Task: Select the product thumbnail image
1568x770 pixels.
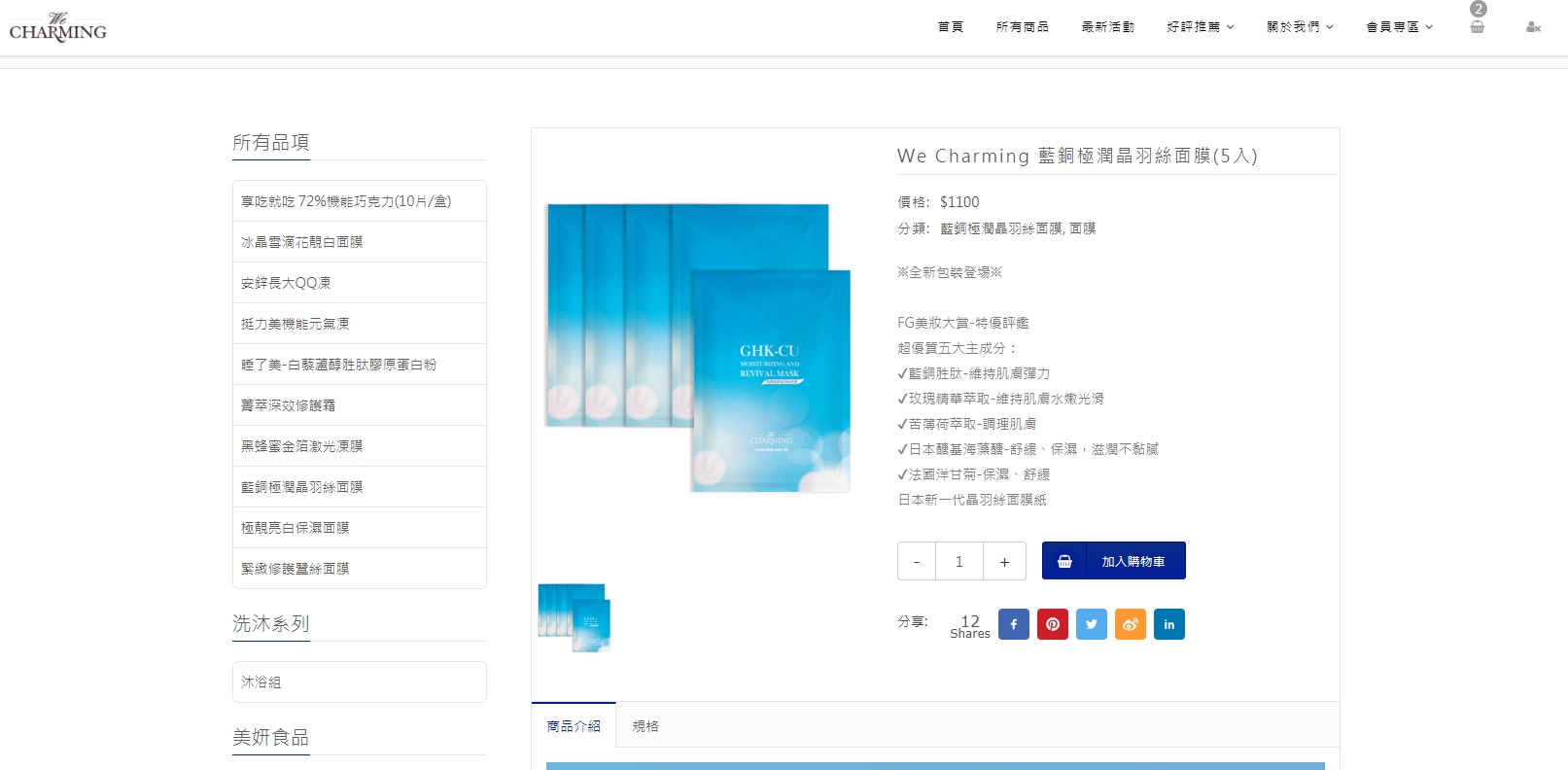Action: (x=575, y=617)
